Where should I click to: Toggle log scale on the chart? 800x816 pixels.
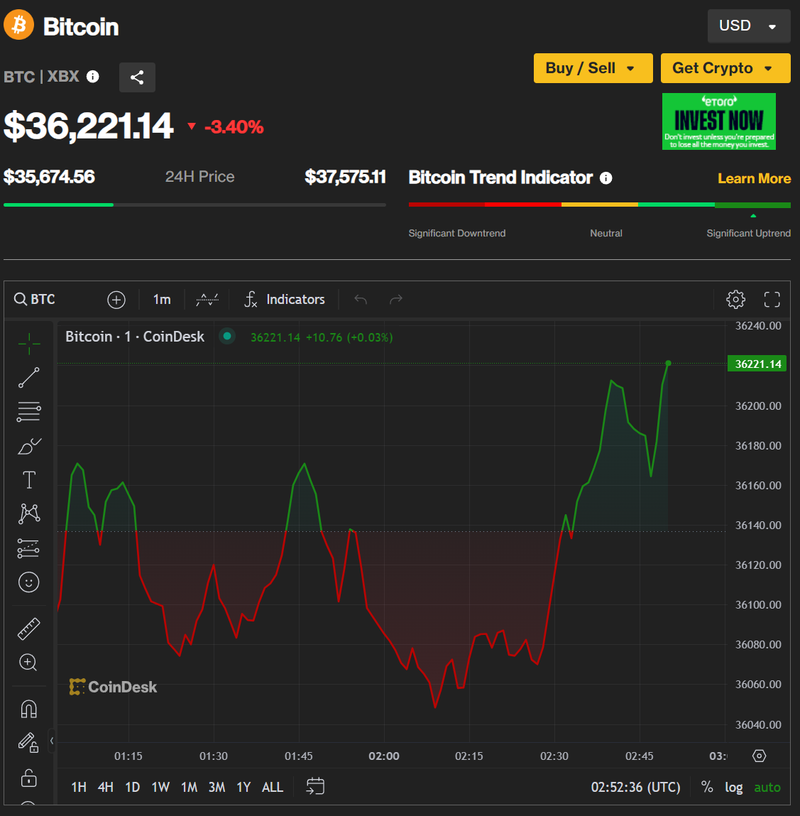pyautogui.click(x=734, y=787)
